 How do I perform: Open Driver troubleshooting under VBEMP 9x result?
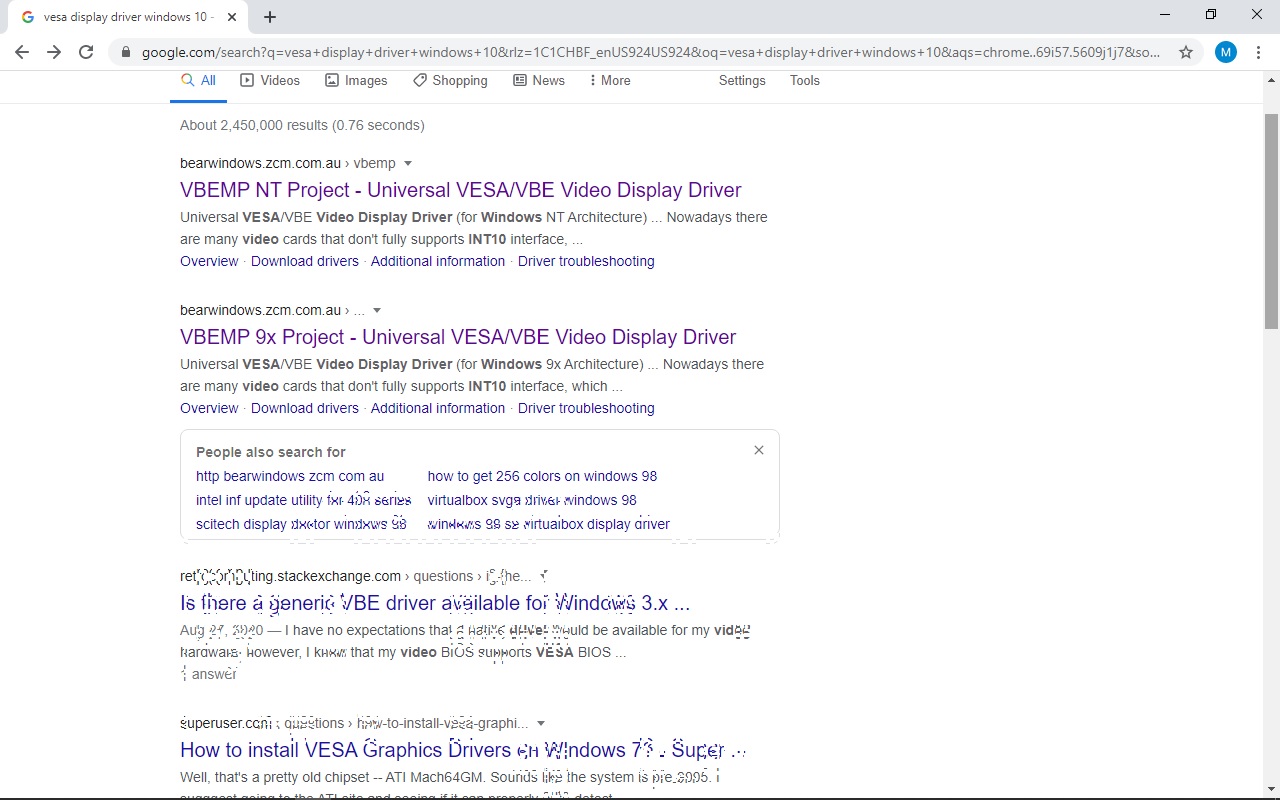(586, 408)
